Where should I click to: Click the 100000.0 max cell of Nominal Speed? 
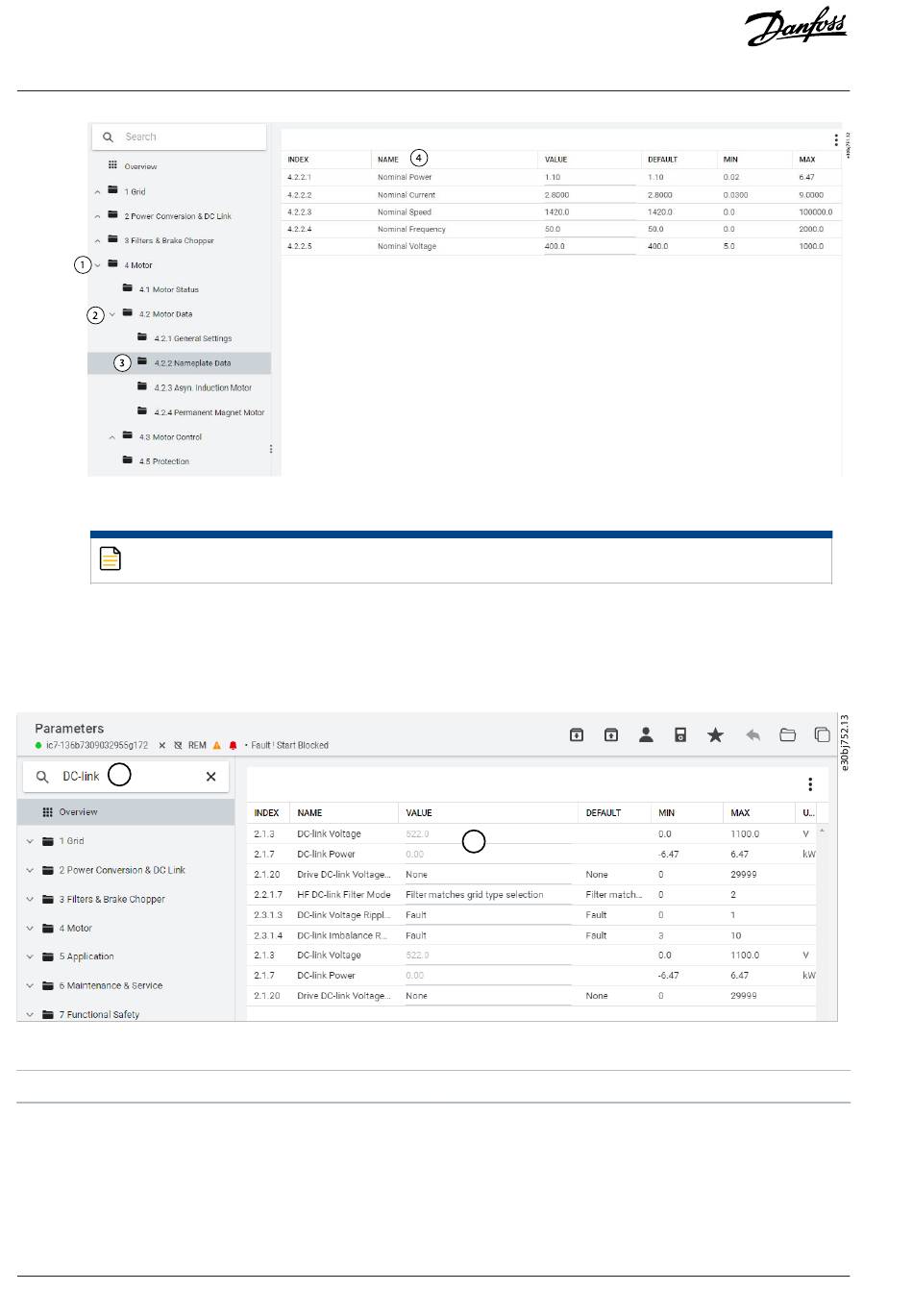click(816, 212)
